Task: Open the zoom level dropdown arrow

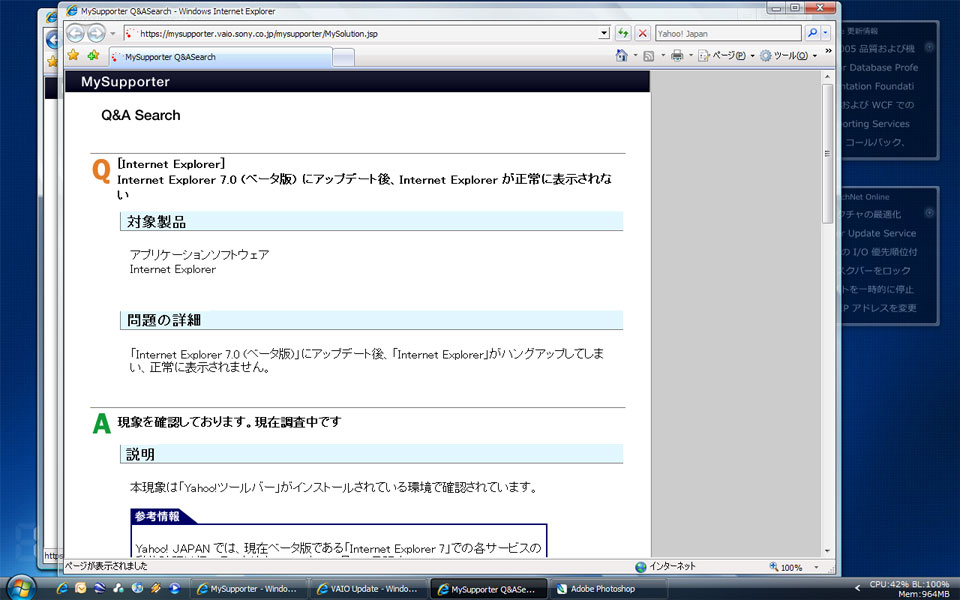Action: click(816, 568)
